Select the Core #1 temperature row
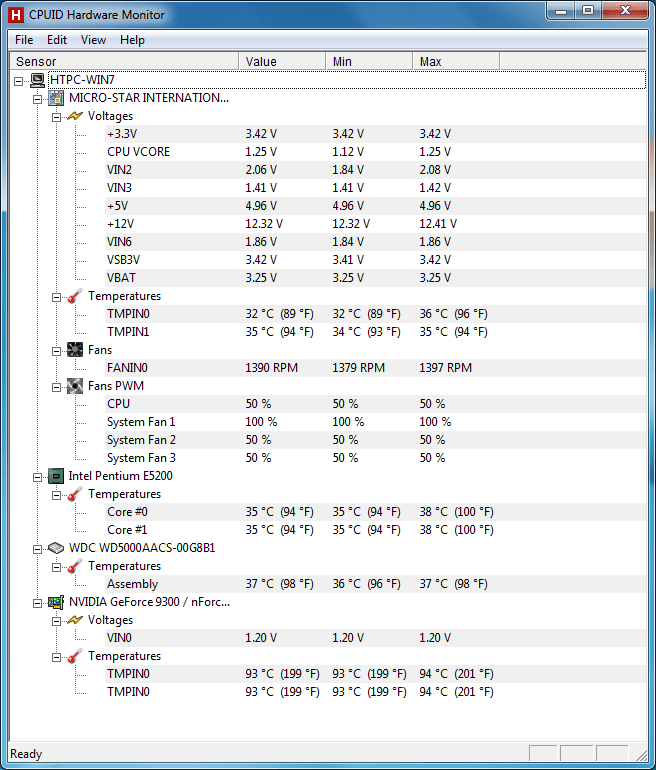The width and height of the screenshot is (656, 770). [x=376, y=530]
